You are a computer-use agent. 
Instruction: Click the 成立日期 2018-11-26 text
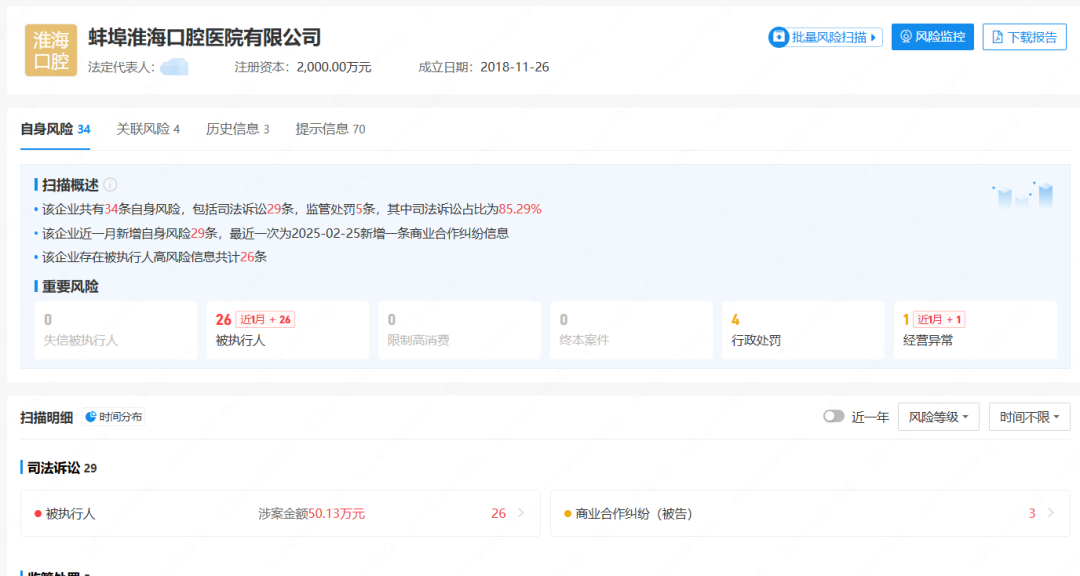tap(484, 67)
